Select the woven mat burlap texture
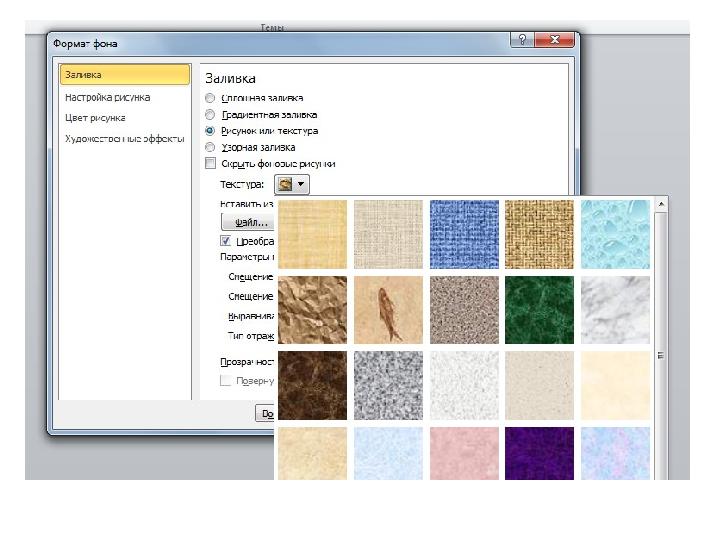720x540 pixels. (540, 234)
